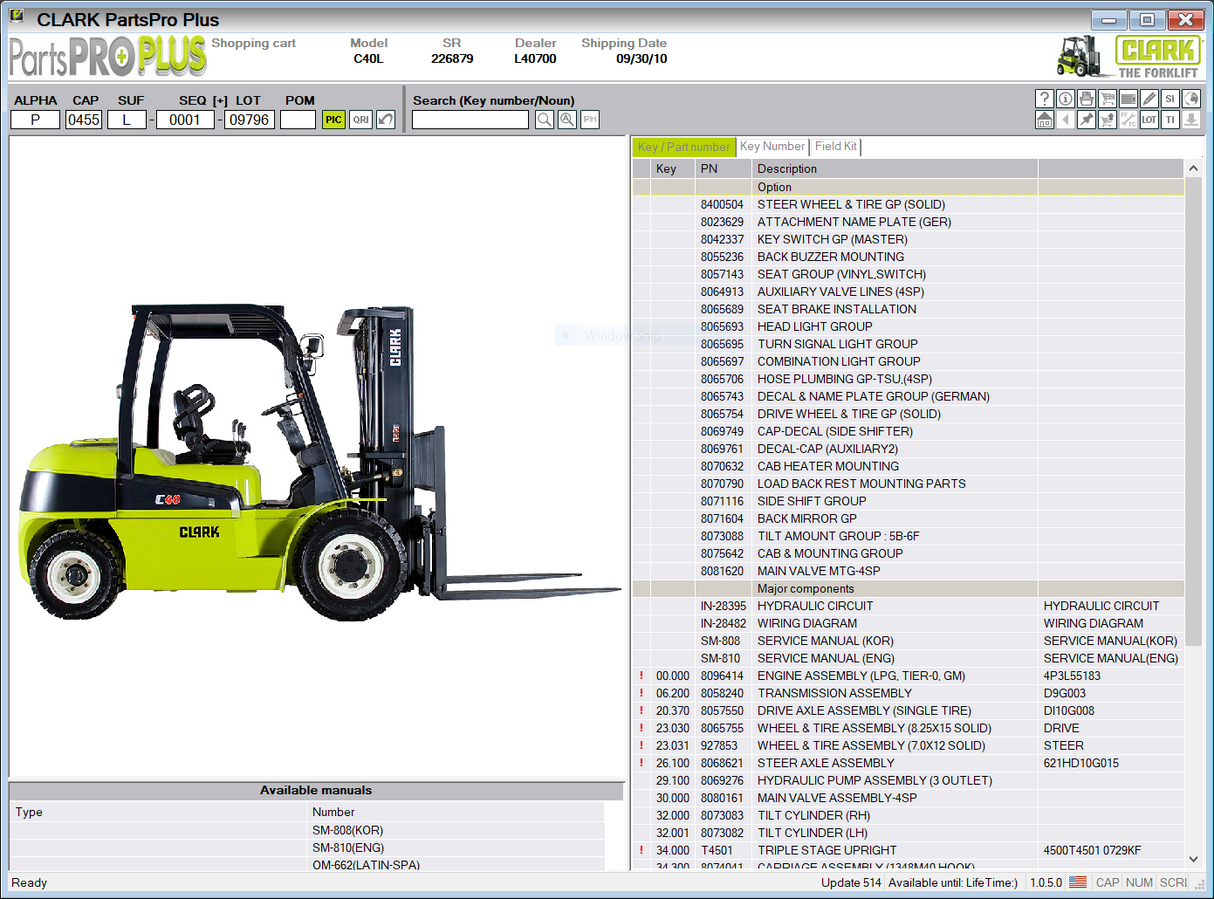Open the Field Kit tab
The image size is (1214, 899).
[836, 146]
